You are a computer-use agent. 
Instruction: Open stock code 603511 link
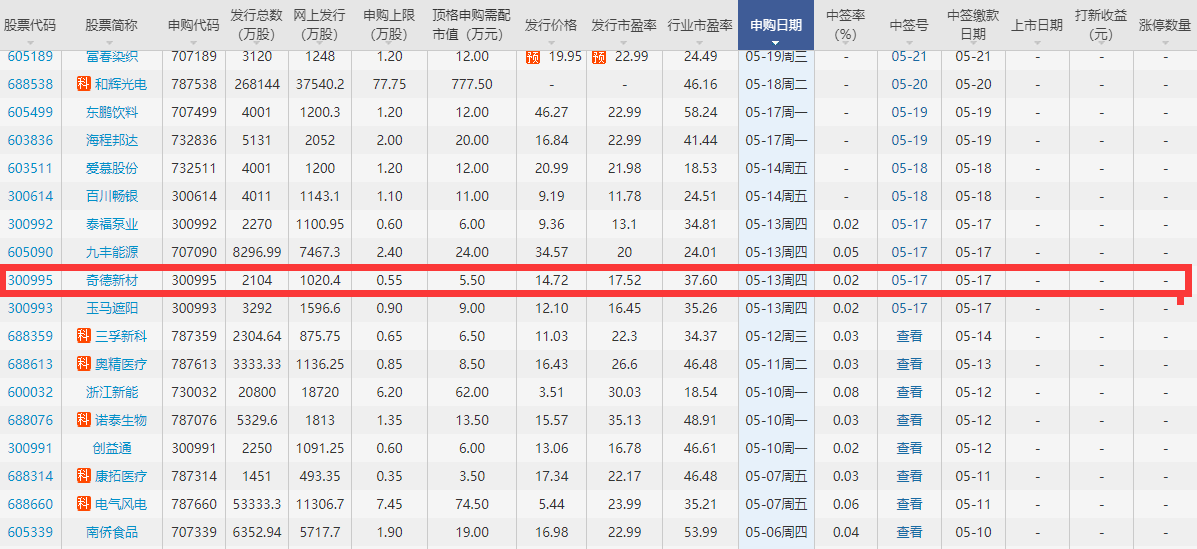(x=30, y=168)
